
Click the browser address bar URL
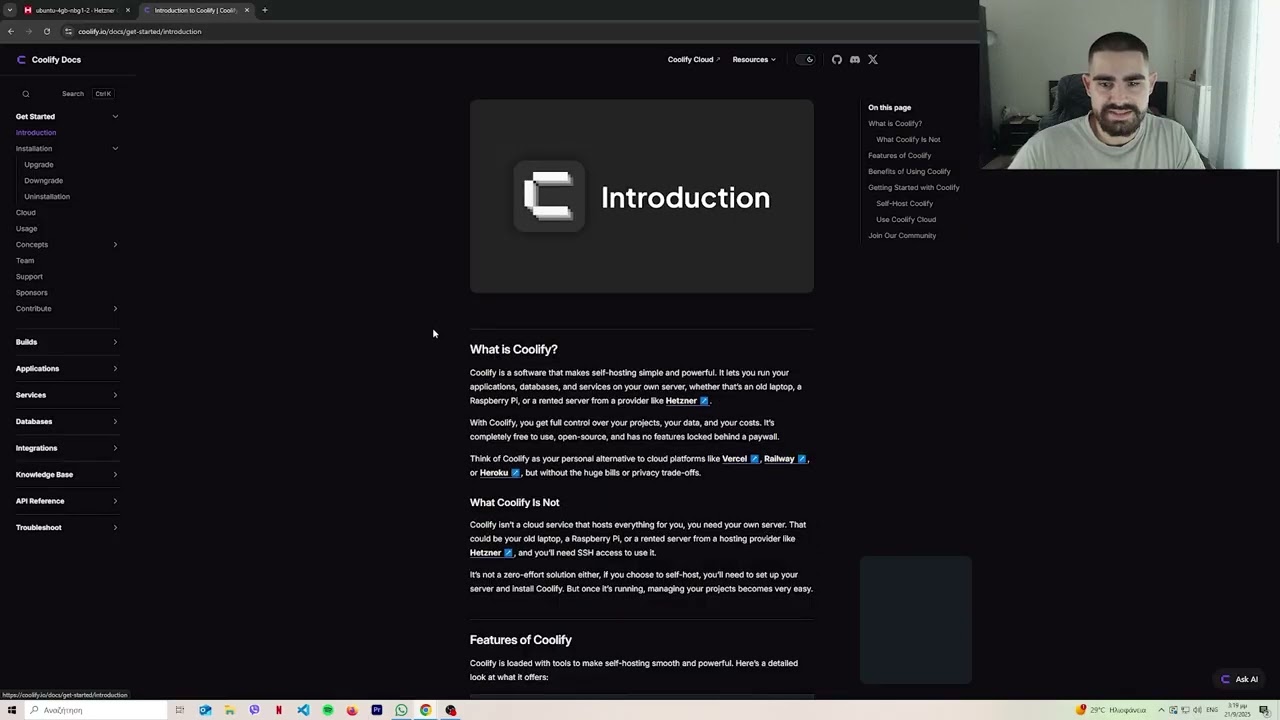pos(140,31)
